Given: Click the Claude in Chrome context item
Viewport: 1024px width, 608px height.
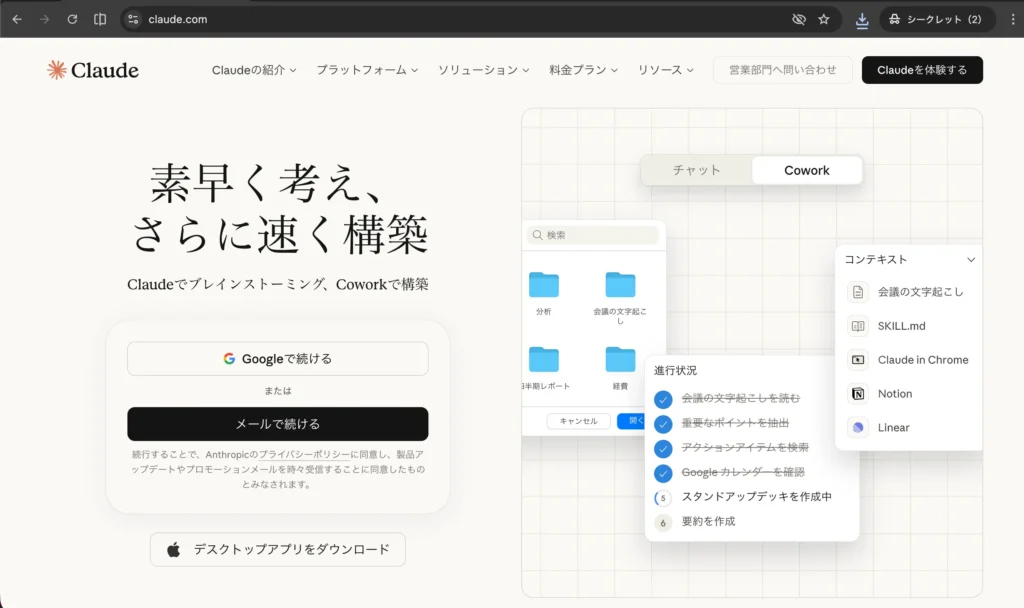Looking at the screenshot, I should click(922, 360).
